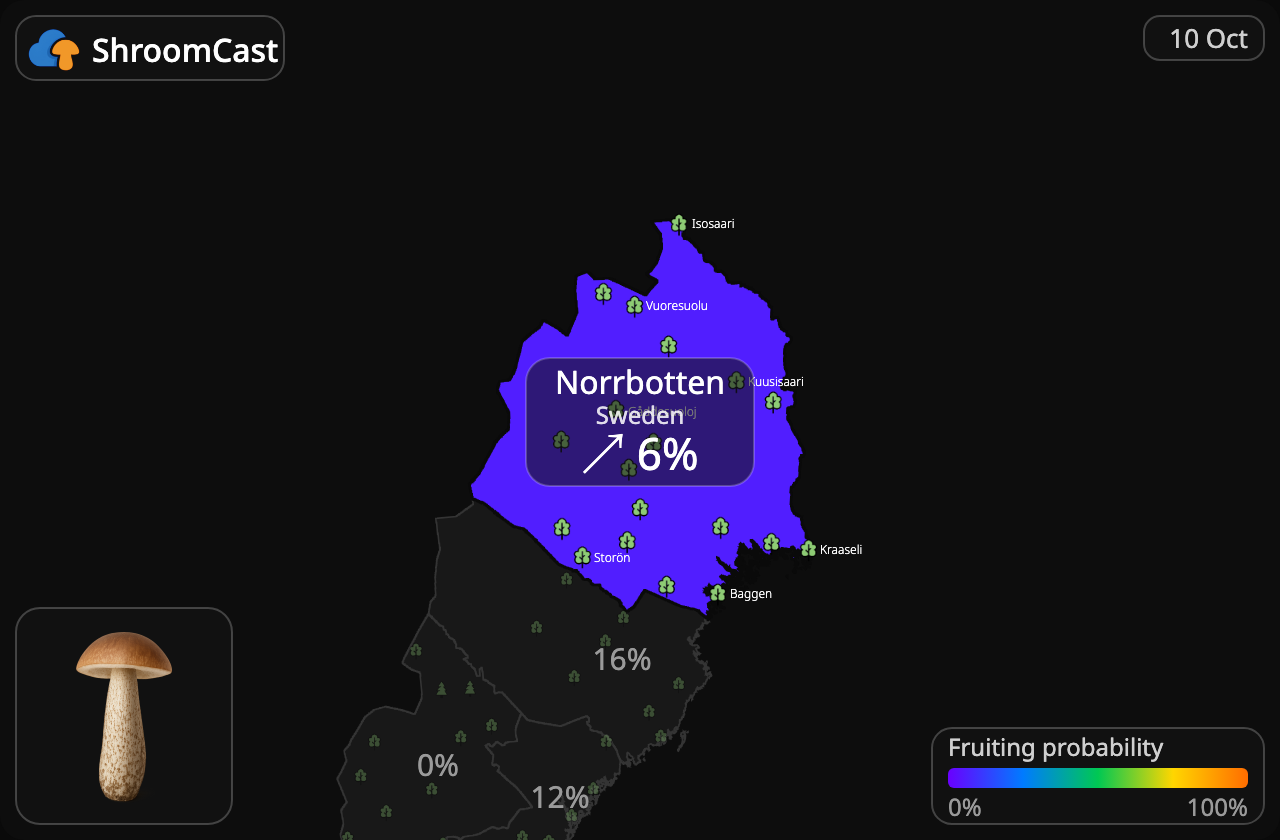
Task: Select the Storön forest marker
Action: tap(582, 557)
